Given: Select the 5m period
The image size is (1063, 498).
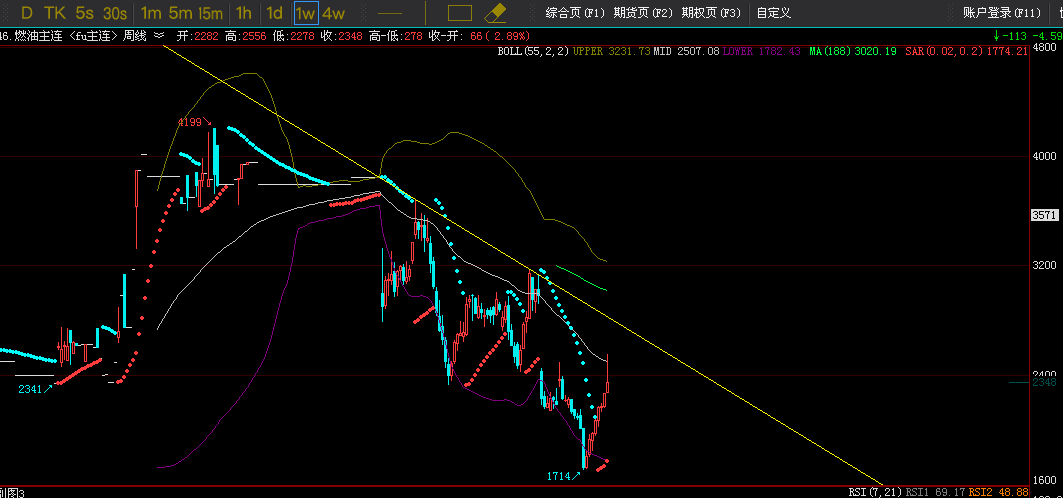Looking at the screenshot, I should click(180, 13).
